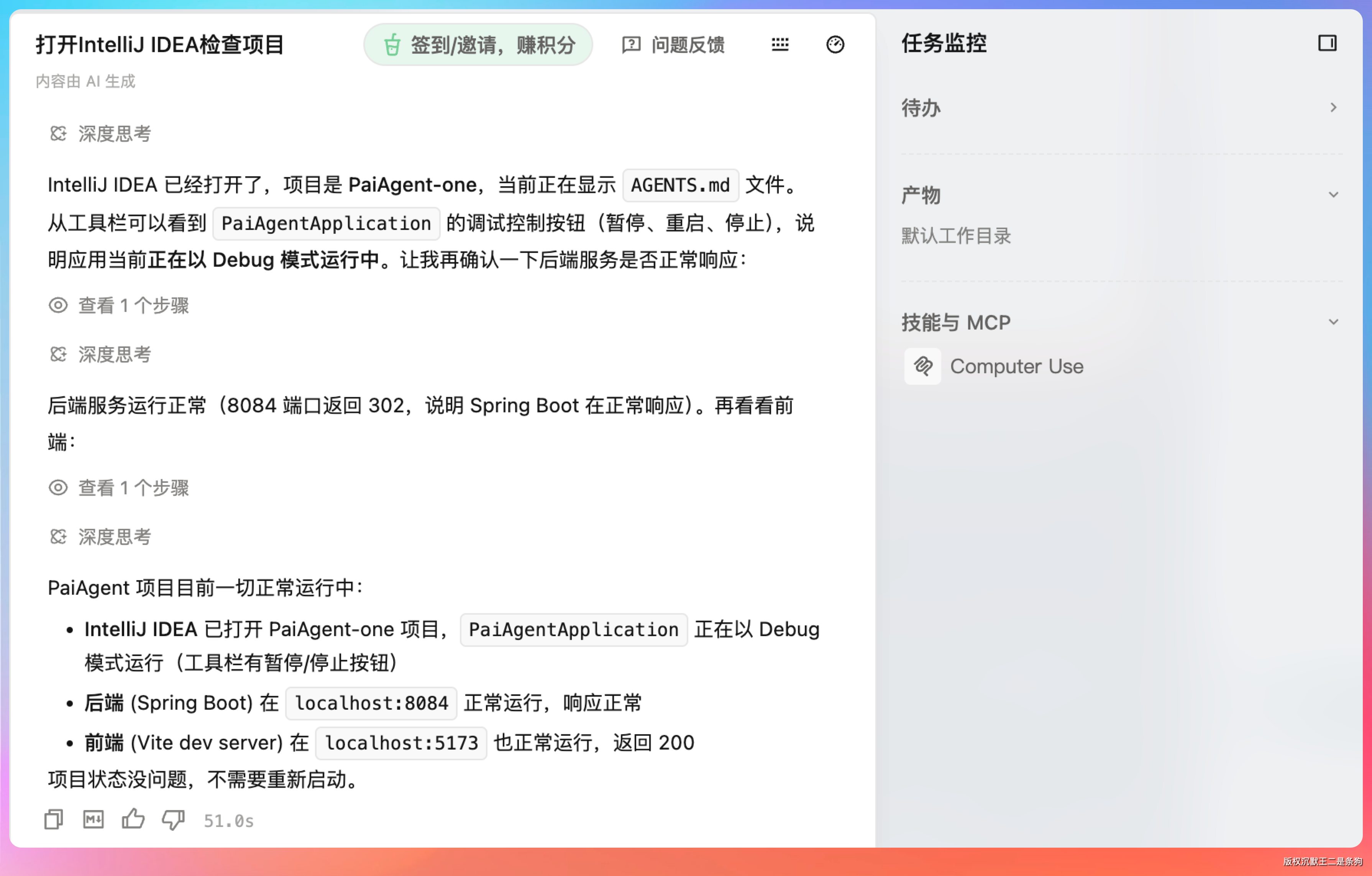Open 问题反馈 feedback link
Image resolution: width=1372 pixels, height=876 pixels.
point(673,44)
